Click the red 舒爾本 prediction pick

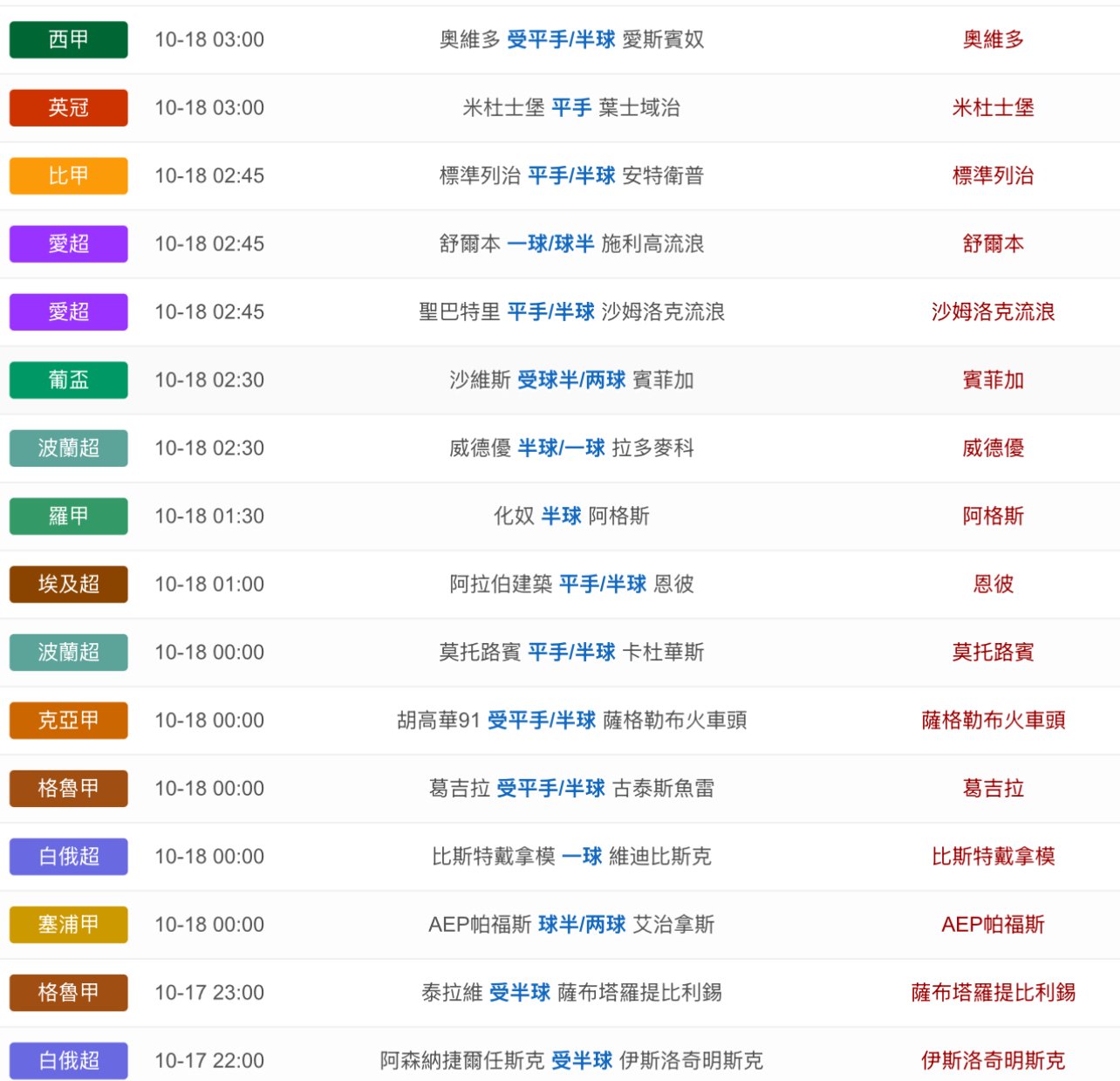993,243
